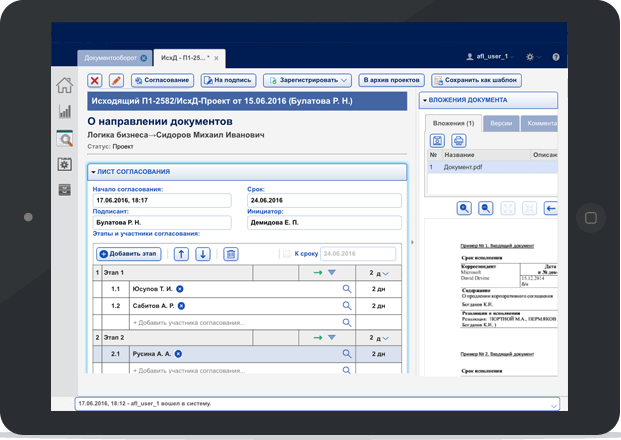
Task: Expand the status log chevron
Action: (554, 406)
